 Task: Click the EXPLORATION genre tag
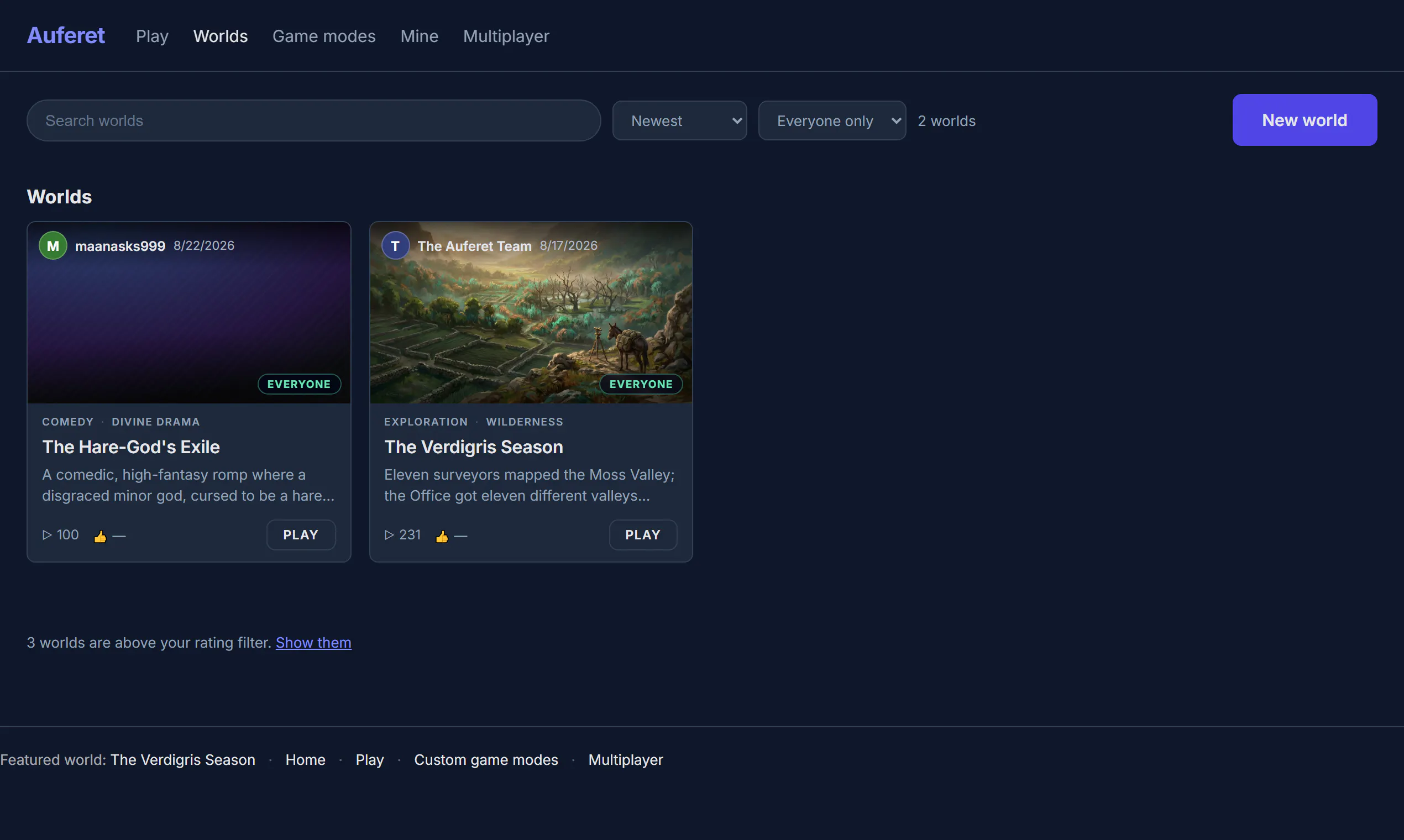pos(426,422)
